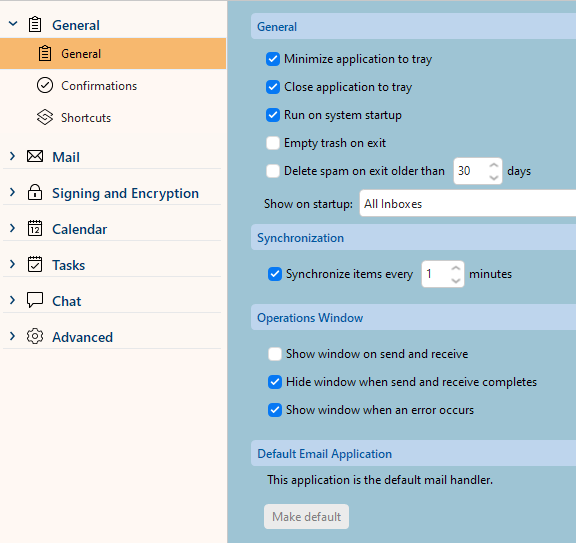Select the highlighted General sub-item
This screenshot has width=576, height=543.
click(113, 54)
